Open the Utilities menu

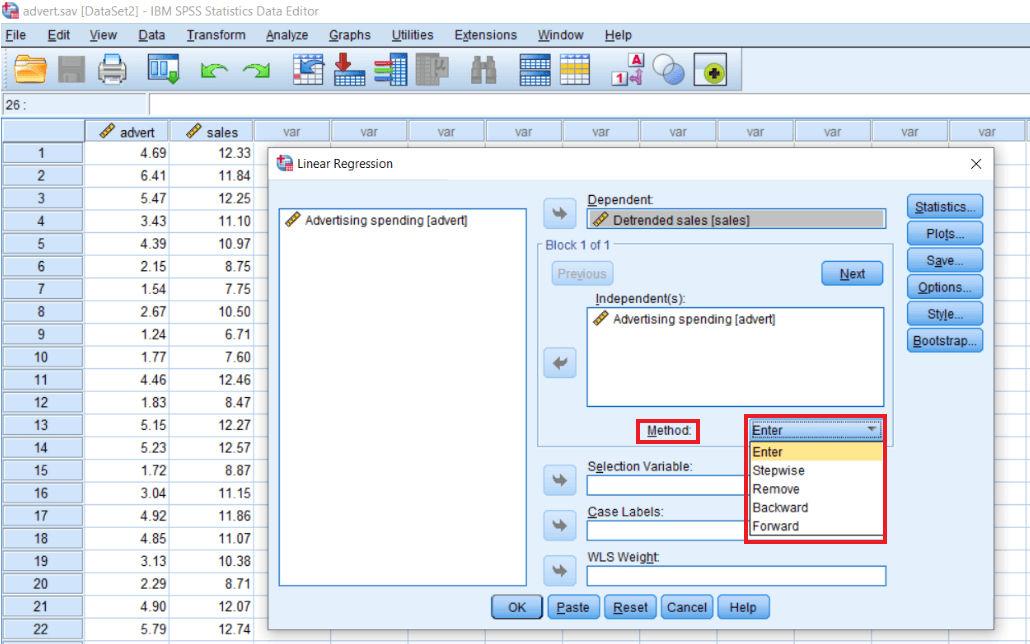413,35
